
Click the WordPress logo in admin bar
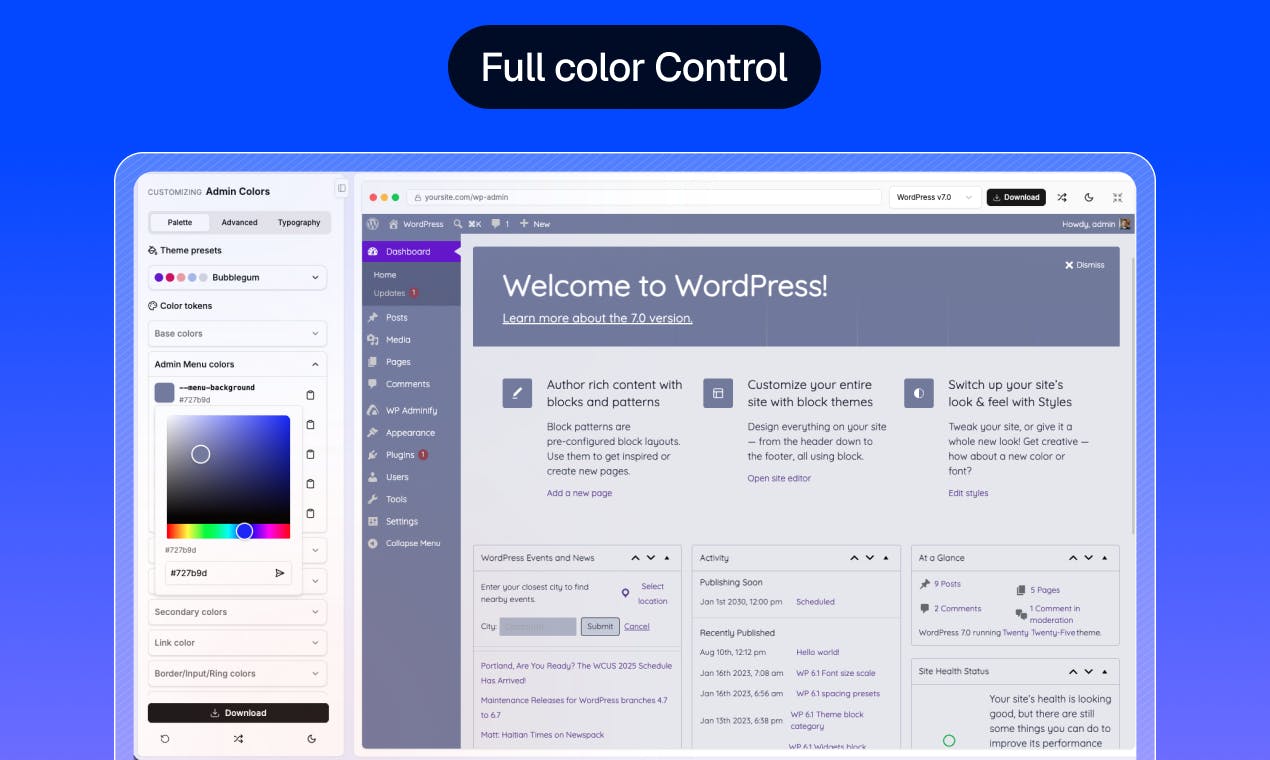pyautogui.click(x=373, y=224)
